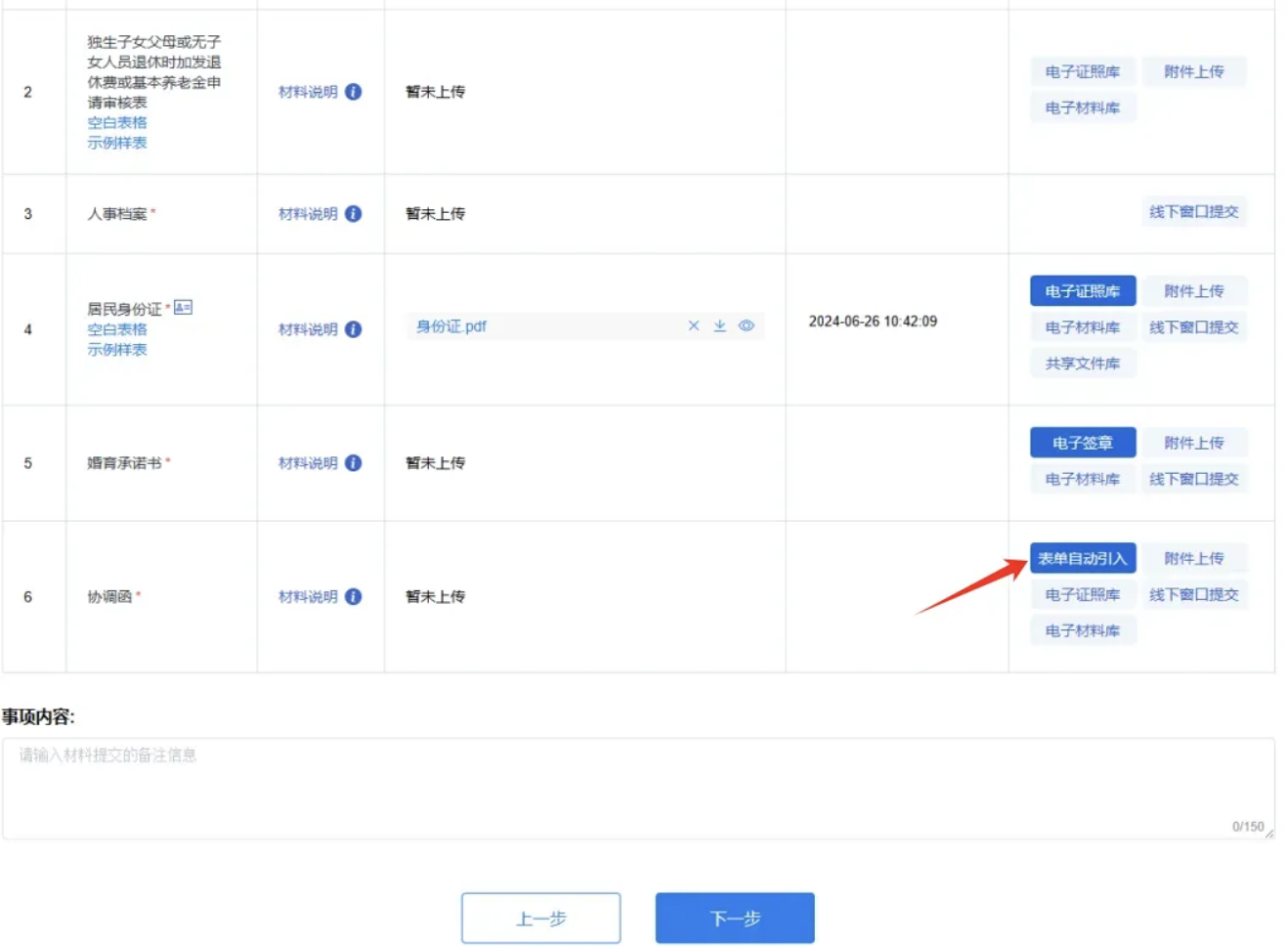Remove the uploaded 身份证.pdf file
The height and width of the screenshot is (946, 1288).
click(694, 325)
